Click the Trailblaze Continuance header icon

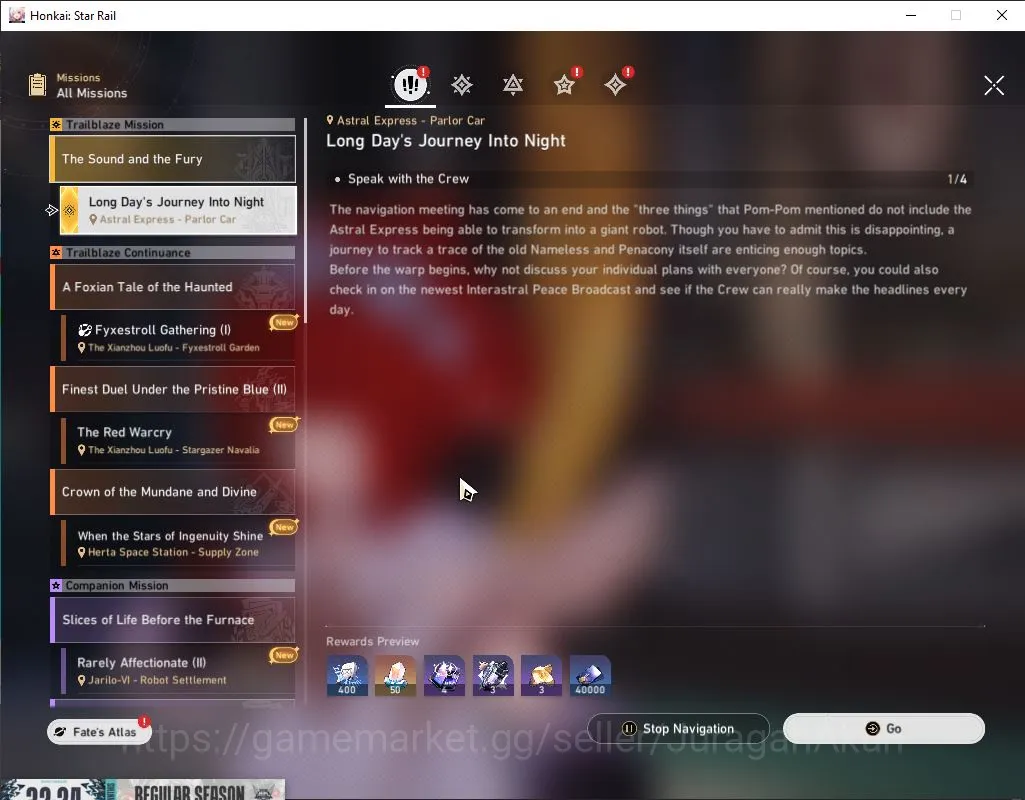click(56, 252)
